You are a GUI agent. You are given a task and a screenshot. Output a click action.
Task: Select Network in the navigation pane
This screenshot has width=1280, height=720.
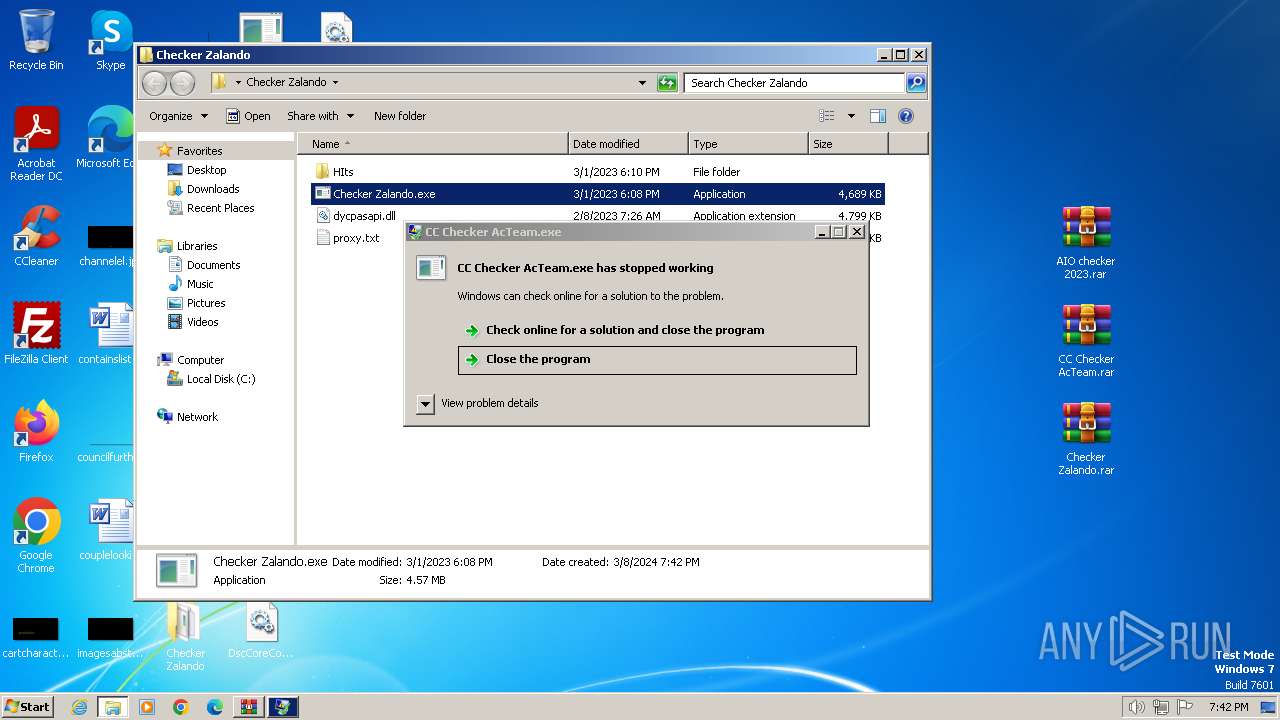tap(197, 417)
